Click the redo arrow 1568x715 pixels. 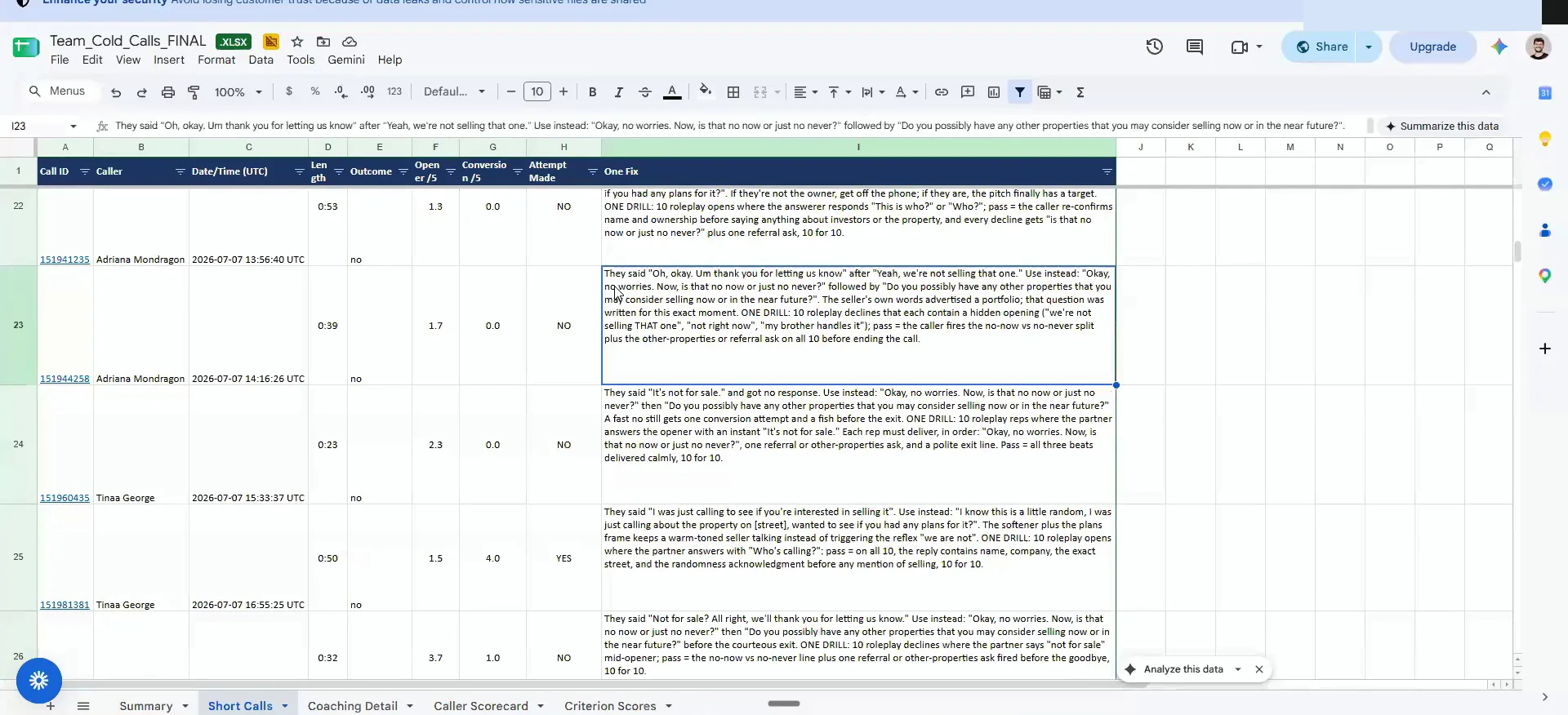coord(142,92)
